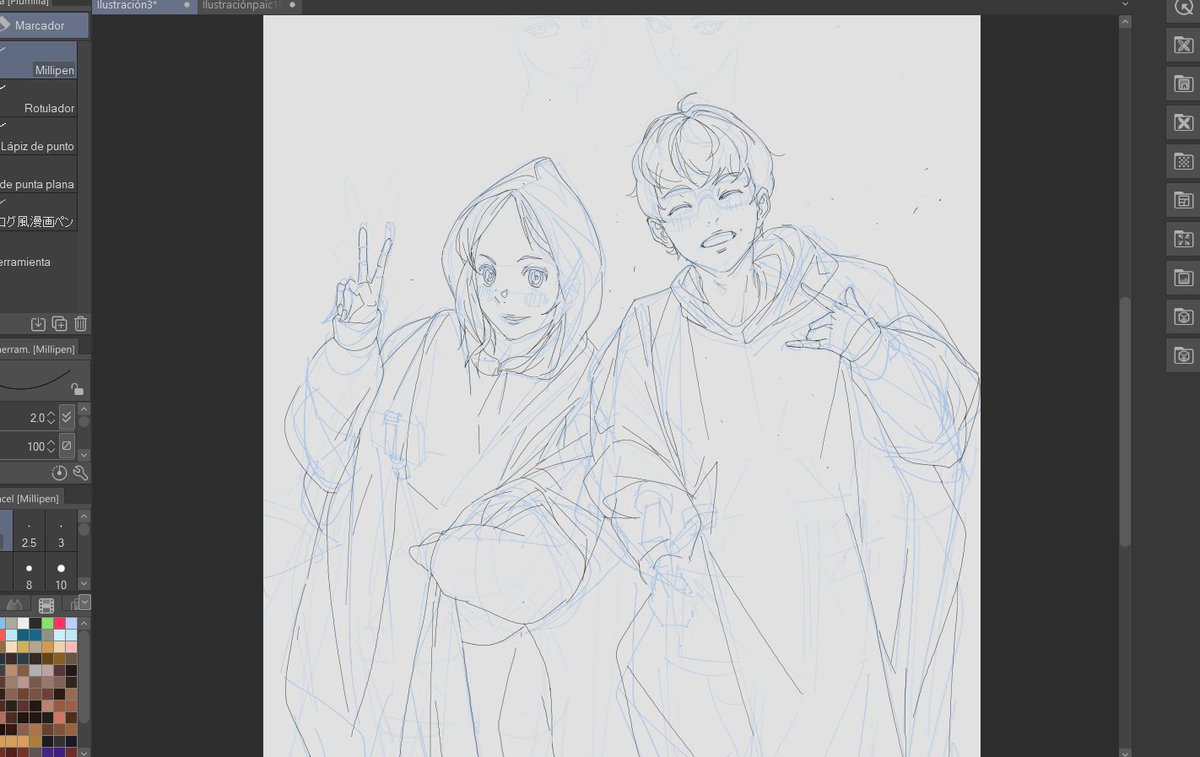Open the brush size dynamics settings
The height and width of the screenshot is (757, 1200).
click(x=66, y=416)
